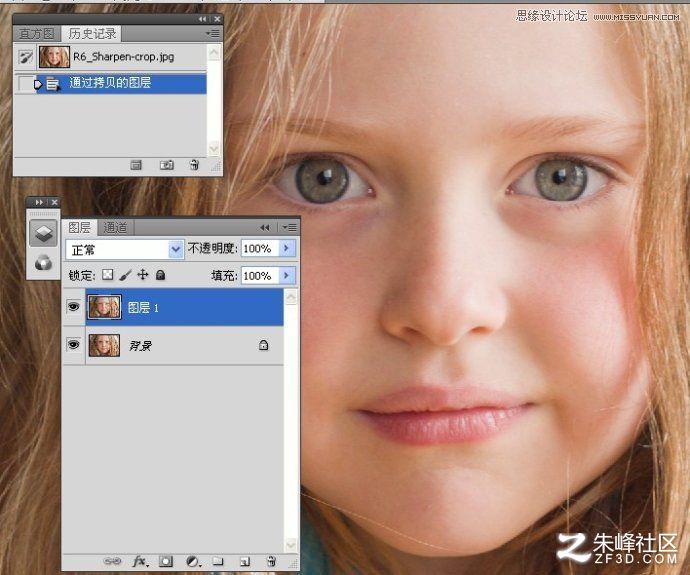
Task: Open the Layers panel flyout menu
Action: pyautogui.click(x=290, y=227)
